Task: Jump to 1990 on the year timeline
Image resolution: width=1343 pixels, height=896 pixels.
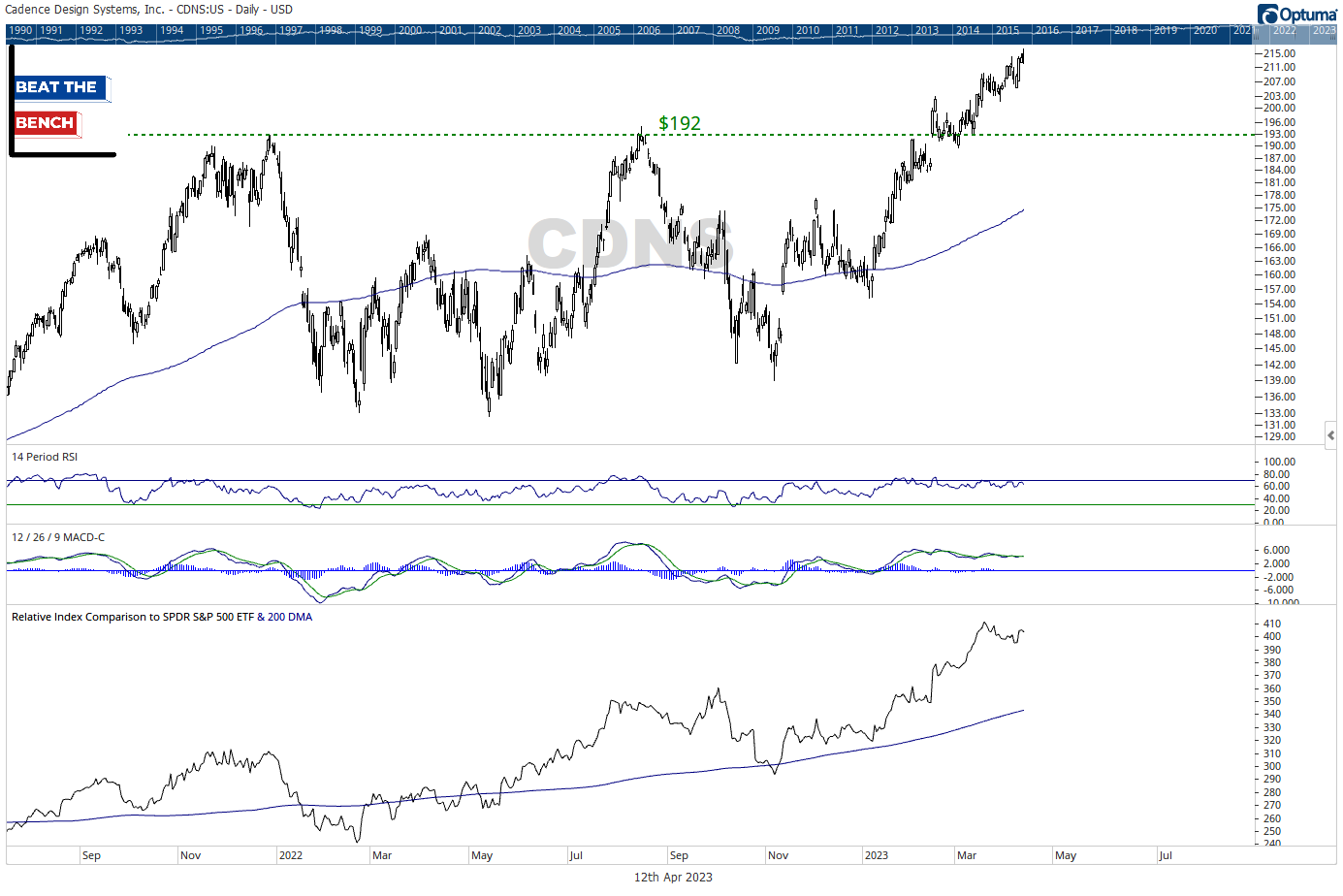Action: [20, 31]
